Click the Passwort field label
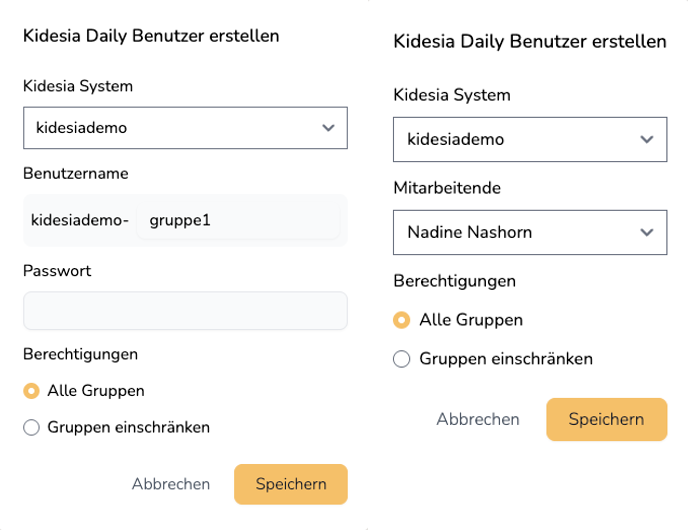Image resolution: width=689 pixels, height=531 pixels. pos(57,271)
